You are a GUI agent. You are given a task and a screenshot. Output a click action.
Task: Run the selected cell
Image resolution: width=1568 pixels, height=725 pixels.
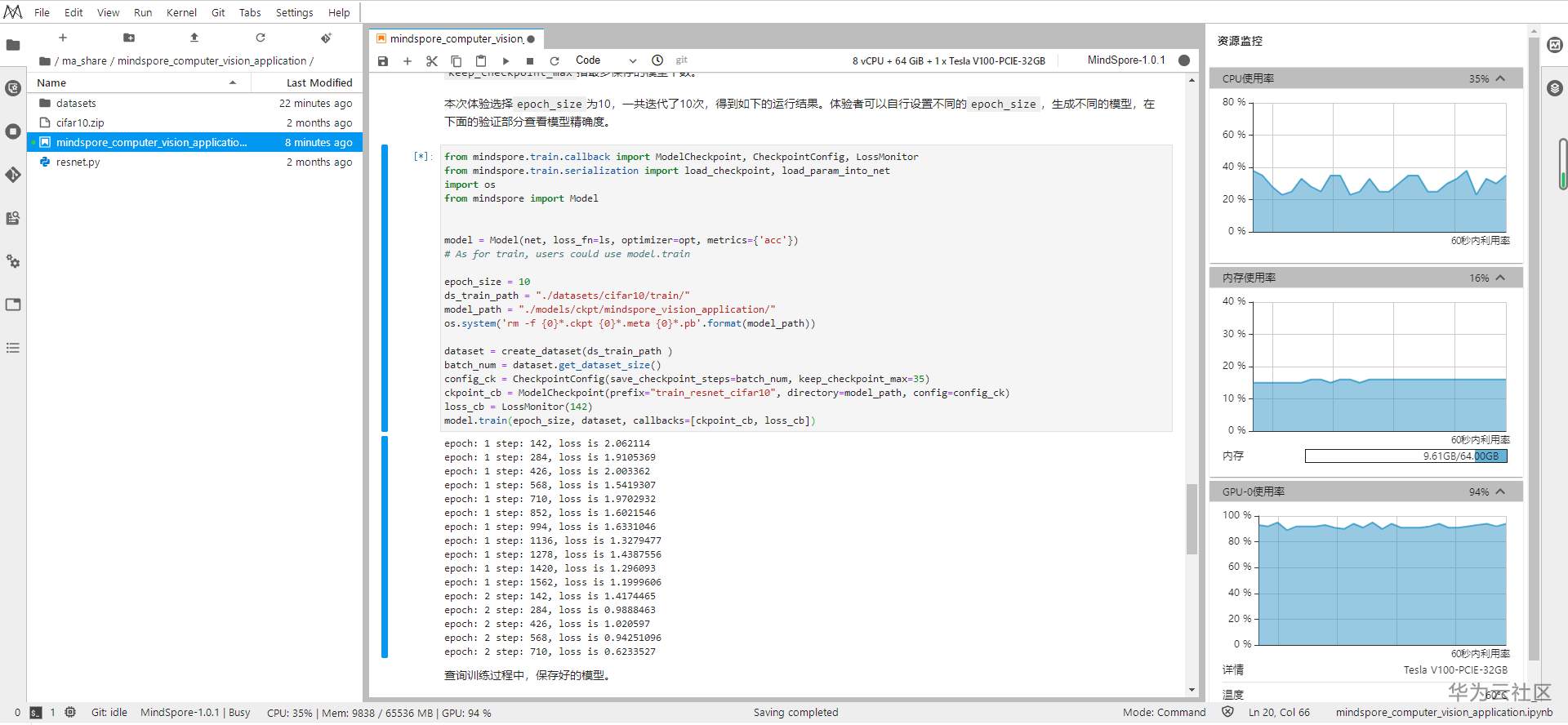click(x=506, y=61)
